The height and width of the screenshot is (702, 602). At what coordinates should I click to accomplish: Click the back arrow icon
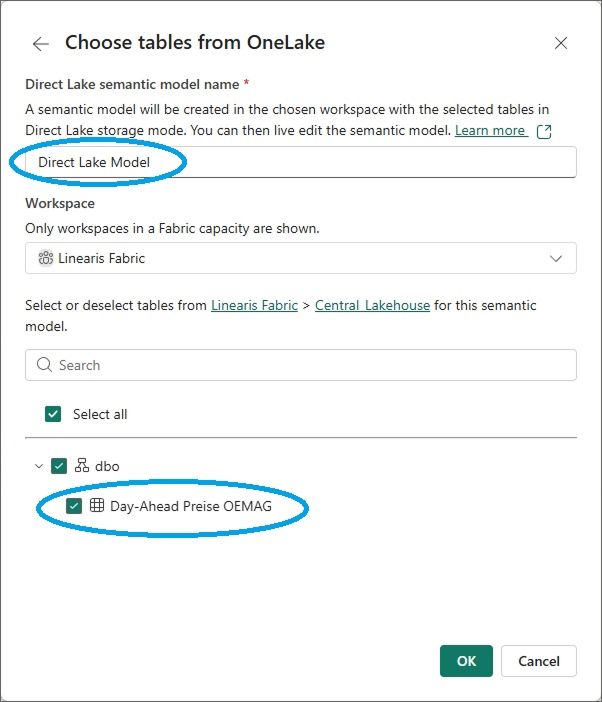41,43
